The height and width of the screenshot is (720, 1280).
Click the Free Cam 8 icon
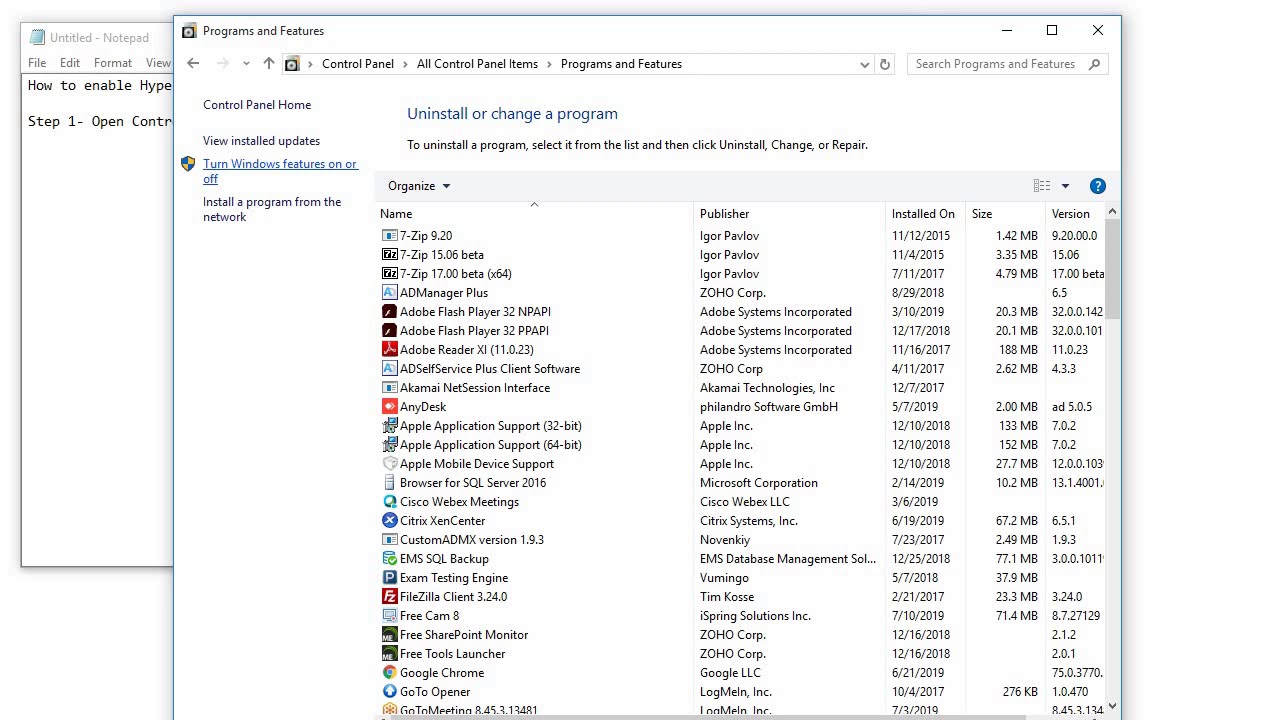pos(389,616)
